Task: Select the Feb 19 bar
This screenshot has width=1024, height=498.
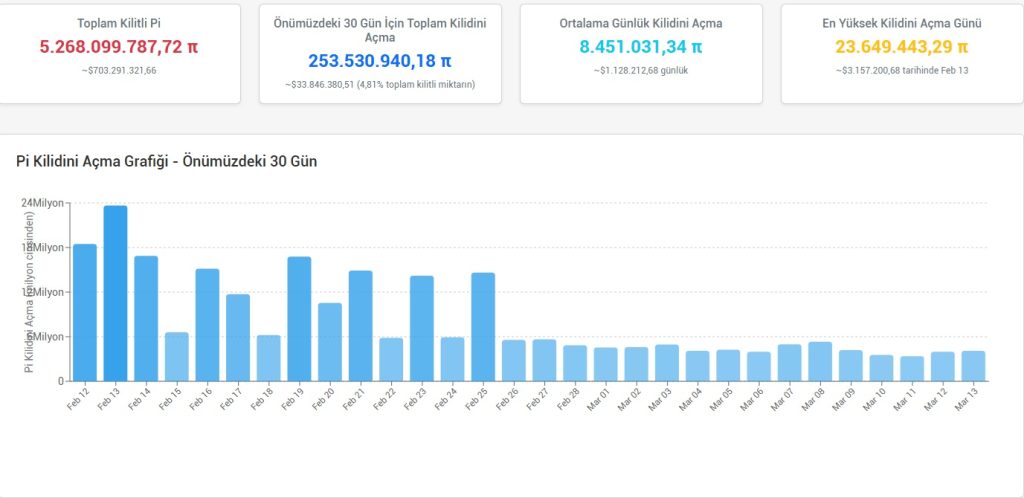Action: click(x=299, y=319)
